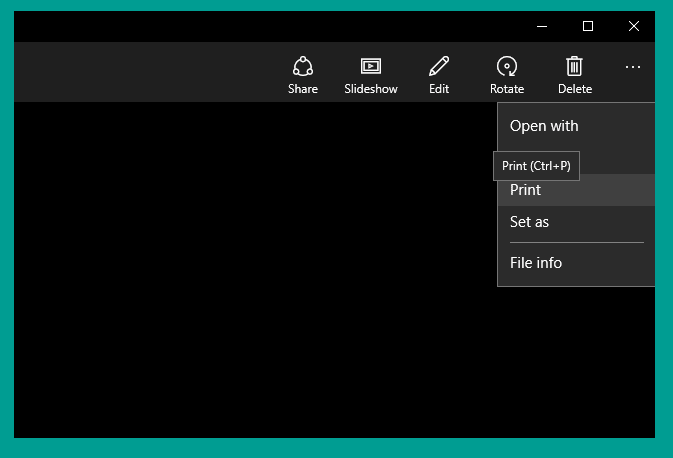Screen dimensions: 673x458
Task: Delete the photo using the trash icon
Action: tap(575, 74)
